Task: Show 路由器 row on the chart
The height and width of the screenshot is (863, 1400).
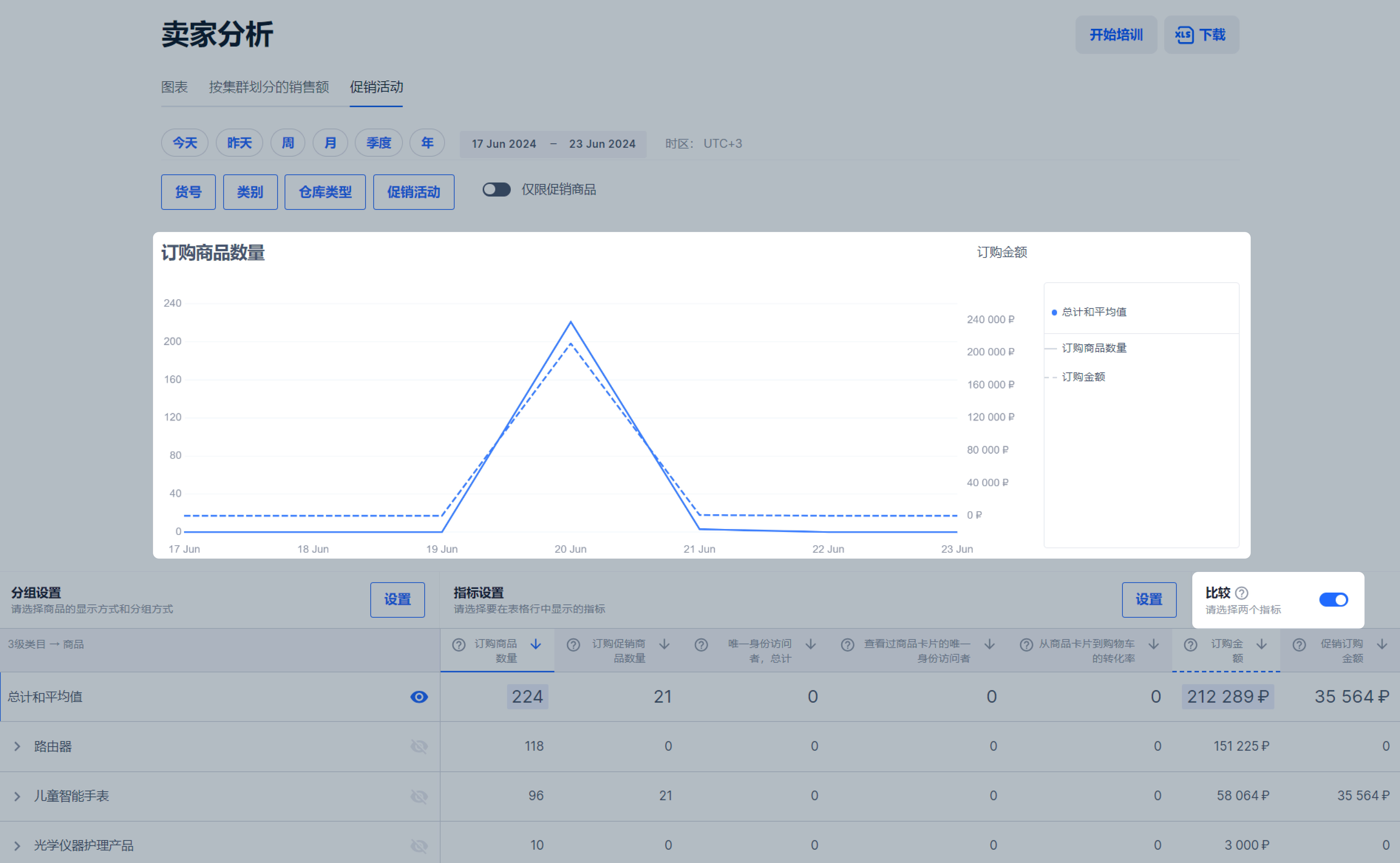Action: tap(419, 747)
